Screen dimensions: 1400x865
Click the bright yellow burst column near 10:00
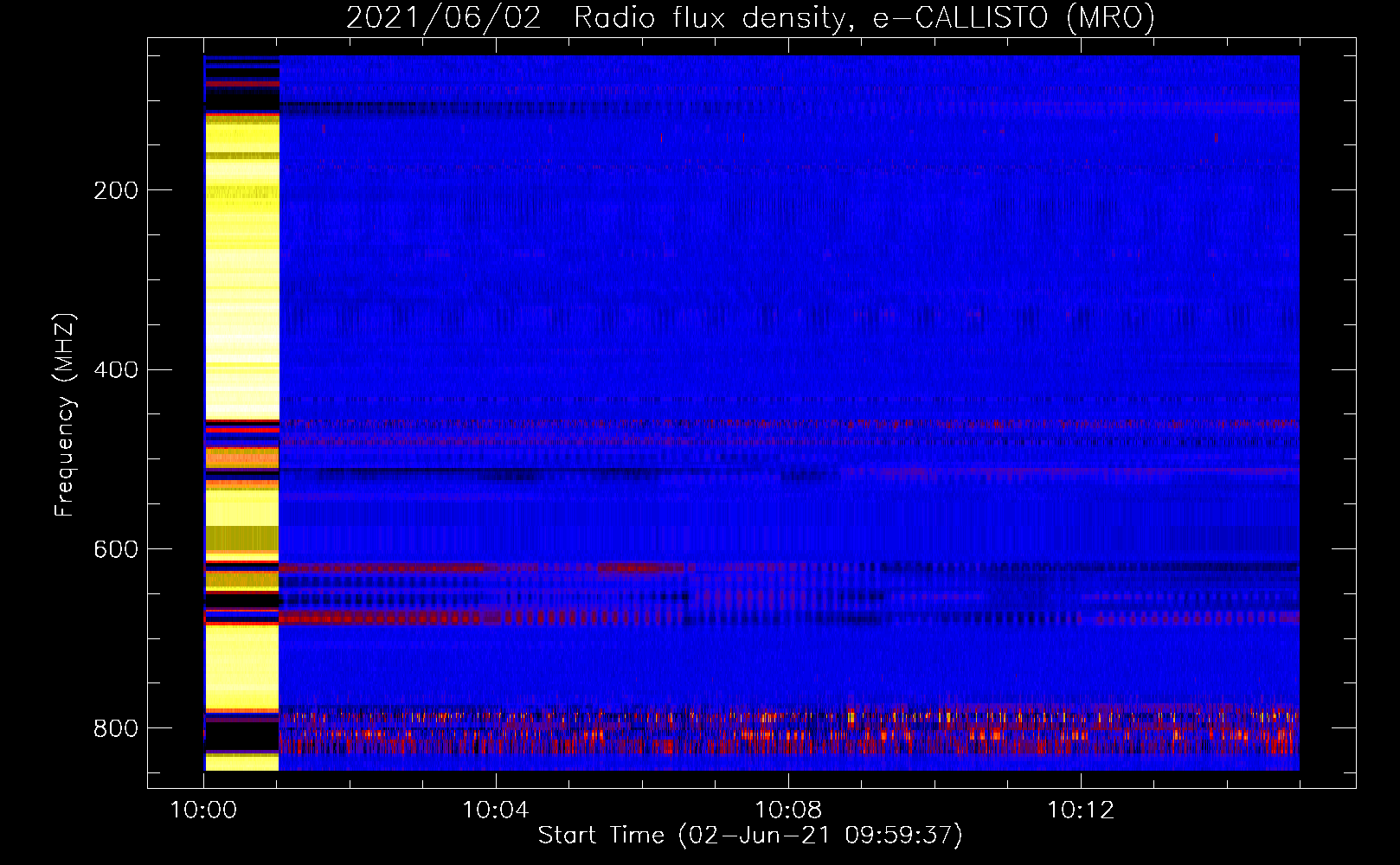(241, 413)
